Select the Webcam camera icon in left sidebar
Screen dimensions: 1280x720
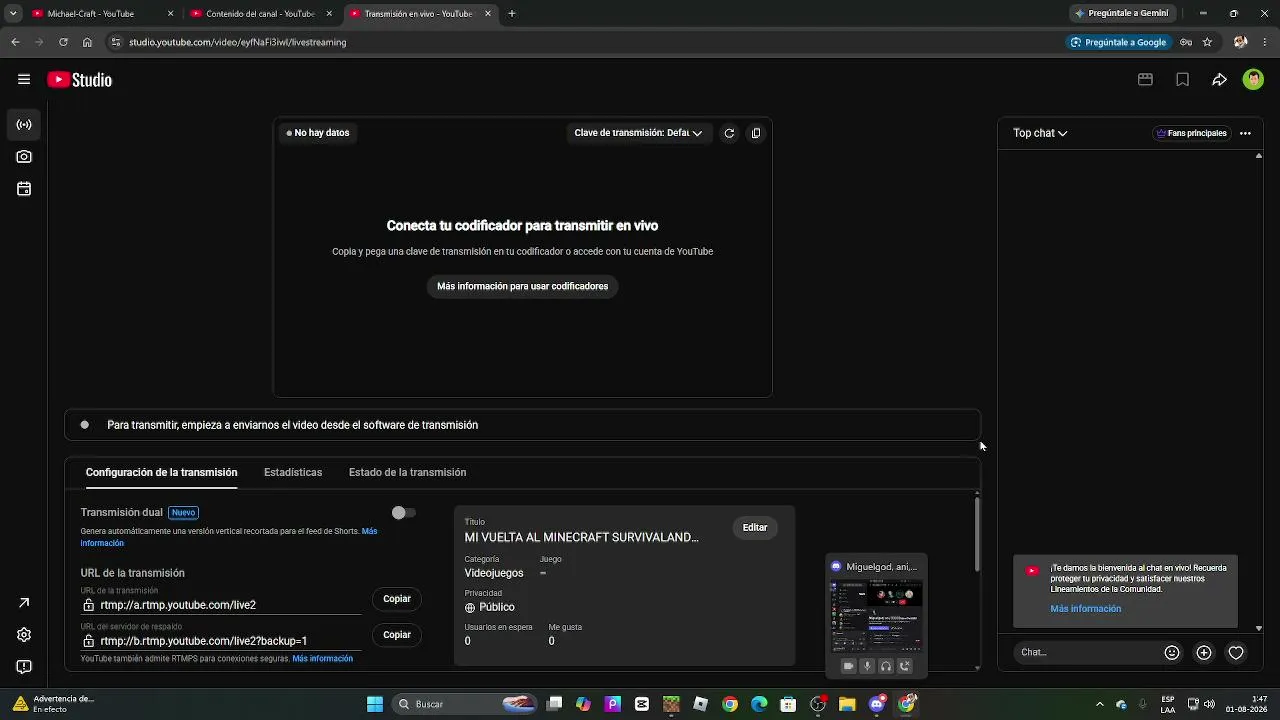coord(24,157)
